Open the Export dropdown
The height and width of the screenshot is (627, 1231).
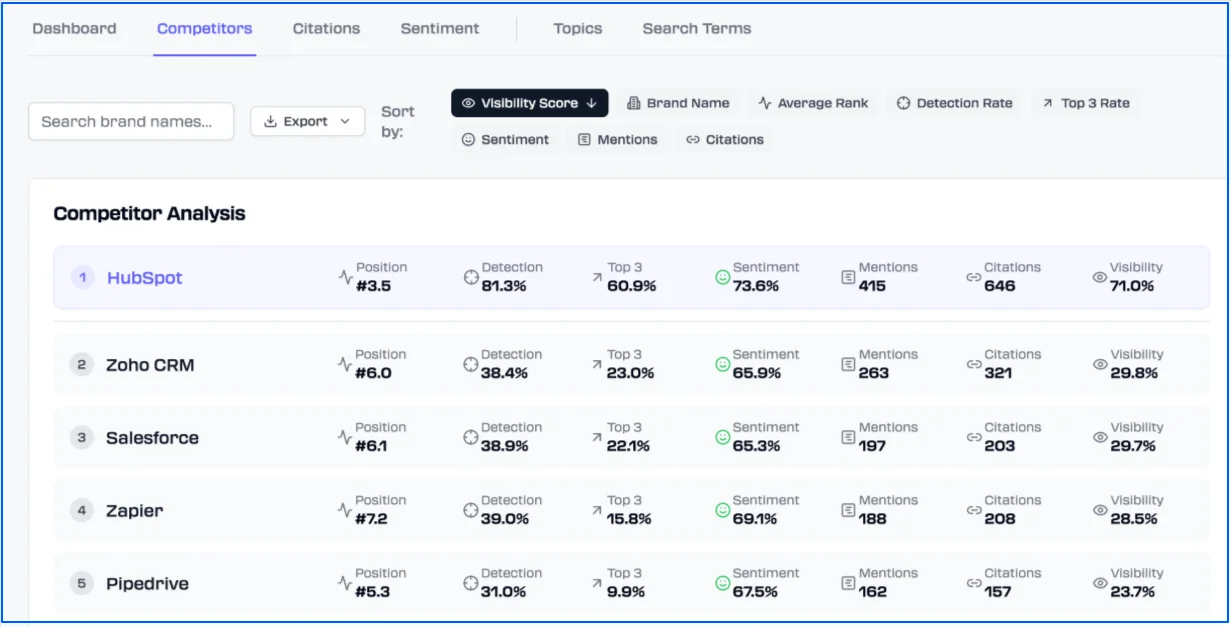307,121
